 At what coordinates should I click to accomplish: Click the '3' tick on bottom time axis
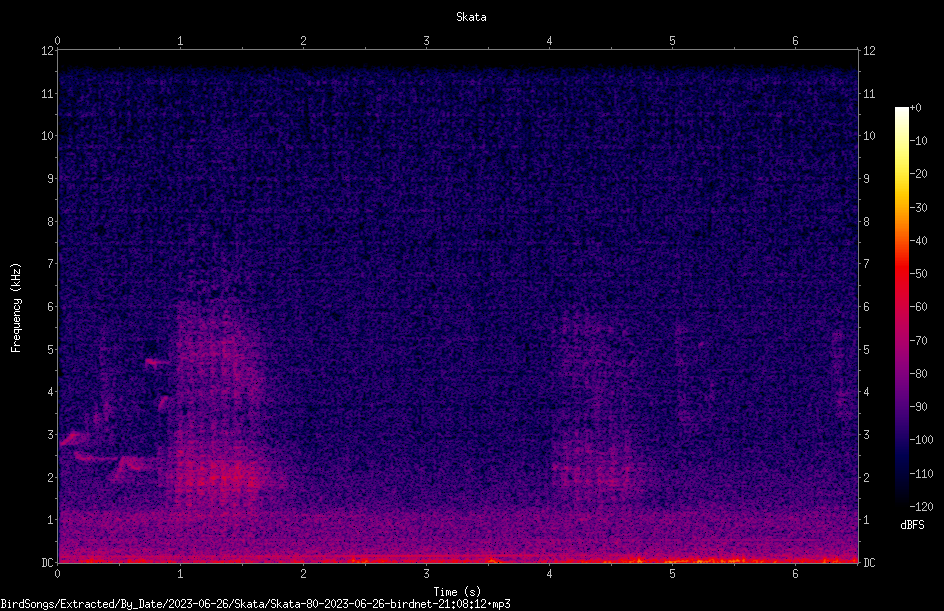click(x=426, y=574)
